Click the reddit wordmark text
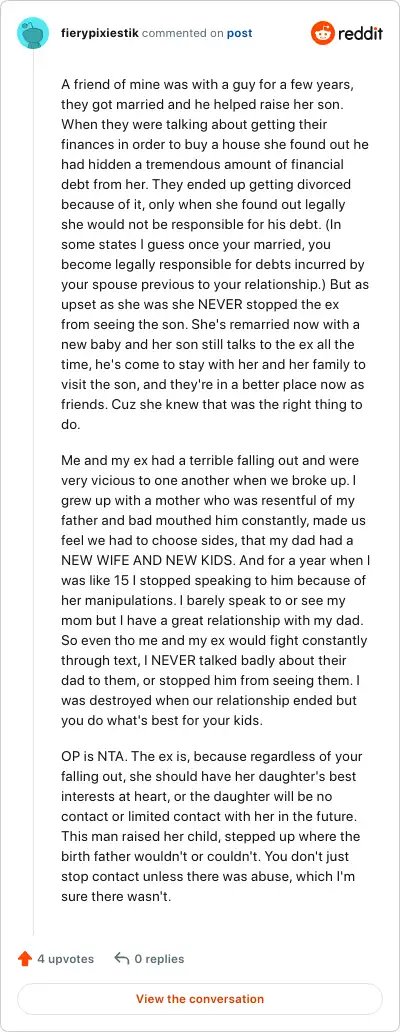Viewport: 400px width, 1032px height. click(x=361, y=34)
